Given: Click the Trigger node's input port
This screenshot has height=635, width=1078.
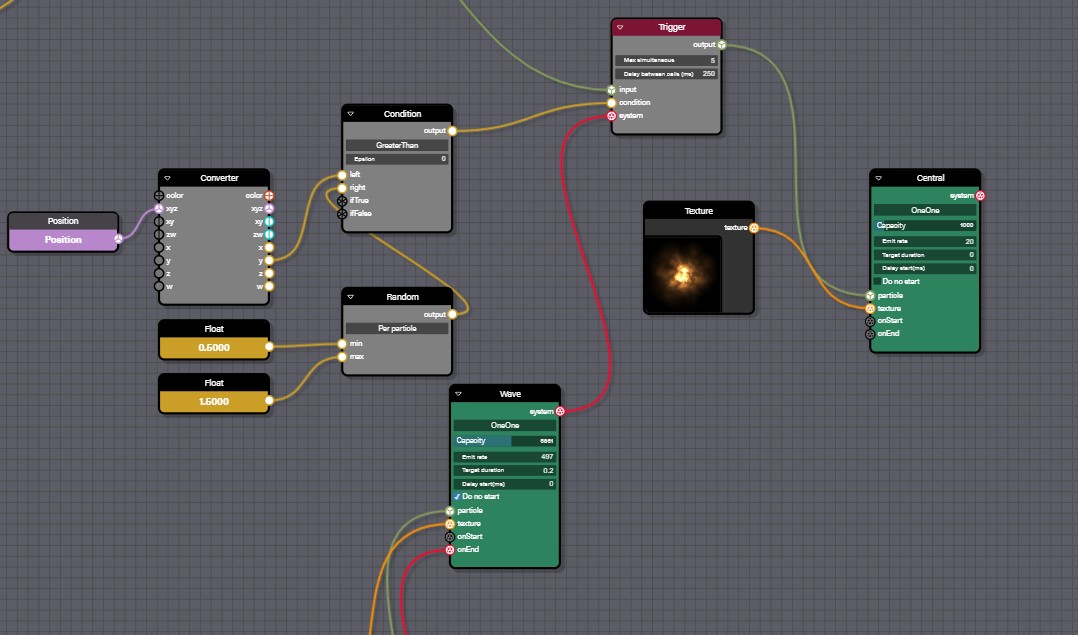Looking at the screenshot, I should coord(611,90).
